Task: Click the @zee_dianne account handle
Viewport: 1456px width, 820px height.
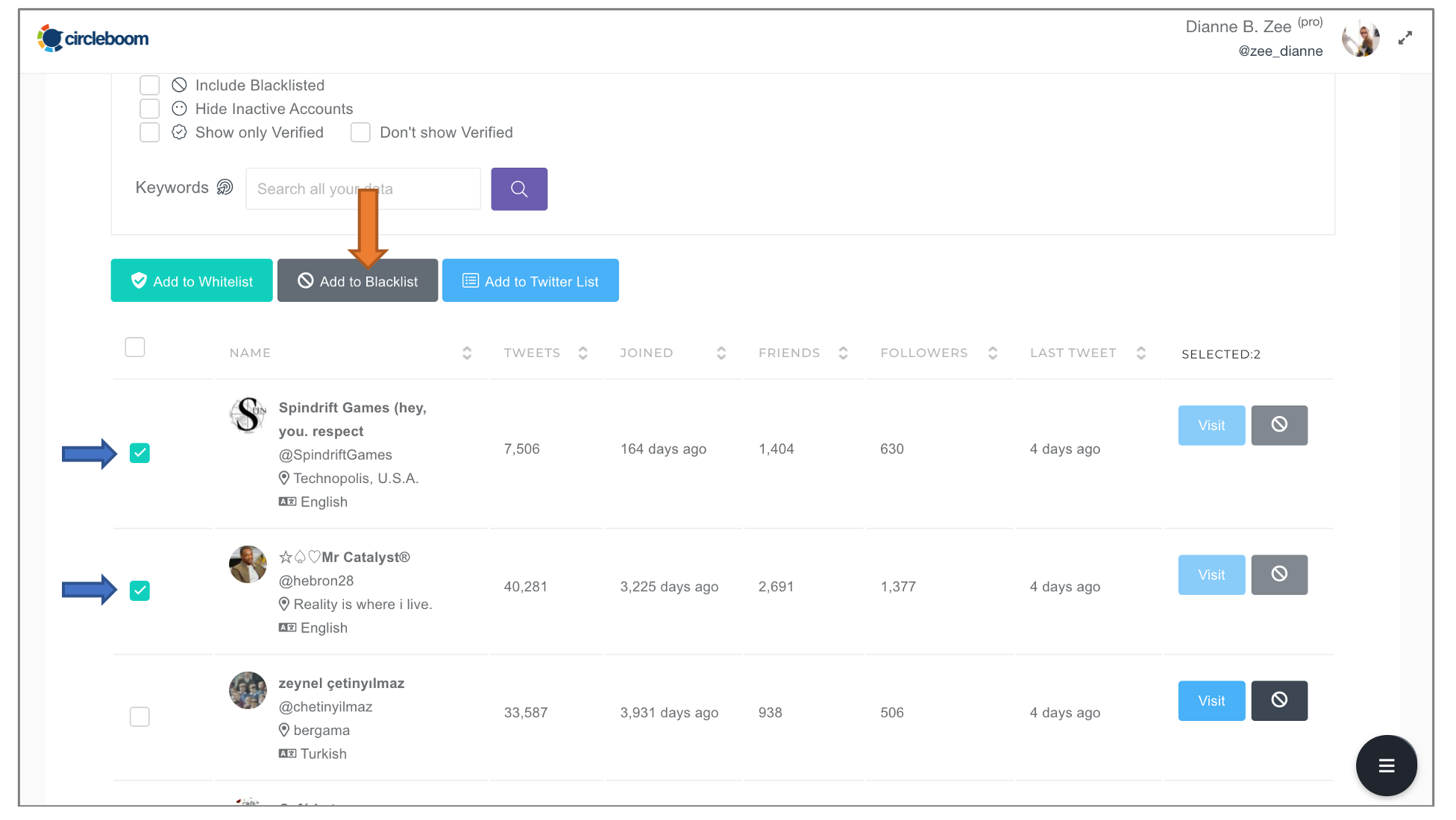Action: point(1281,51)
